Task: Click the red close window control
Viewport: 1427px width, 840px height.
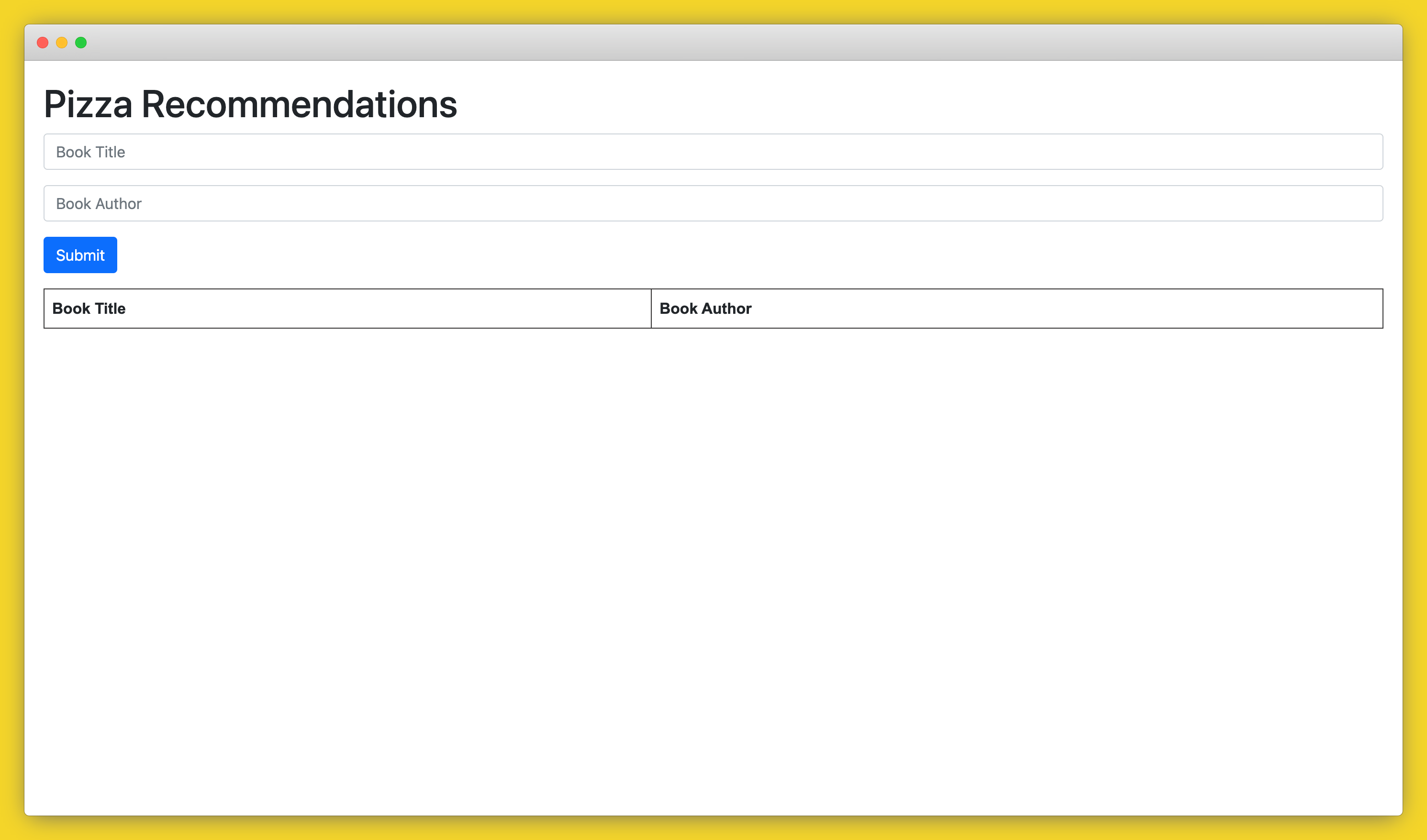Action: click(43, 43)
